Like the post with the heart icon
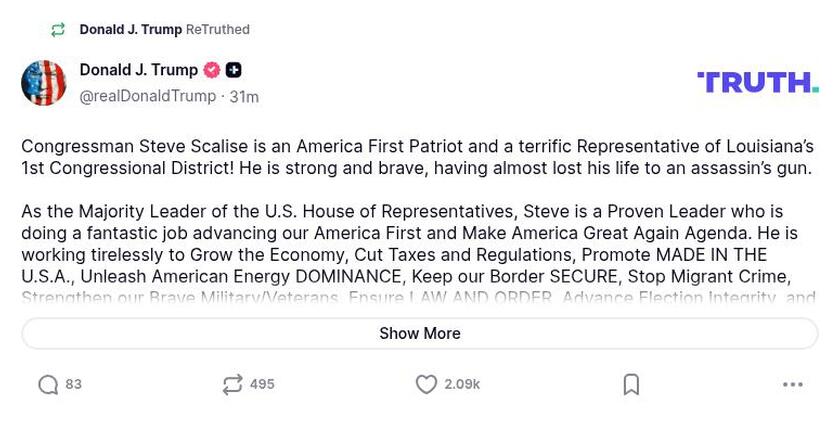The width and height of the screenshot is (840, 424). click(x=426, y=385)
